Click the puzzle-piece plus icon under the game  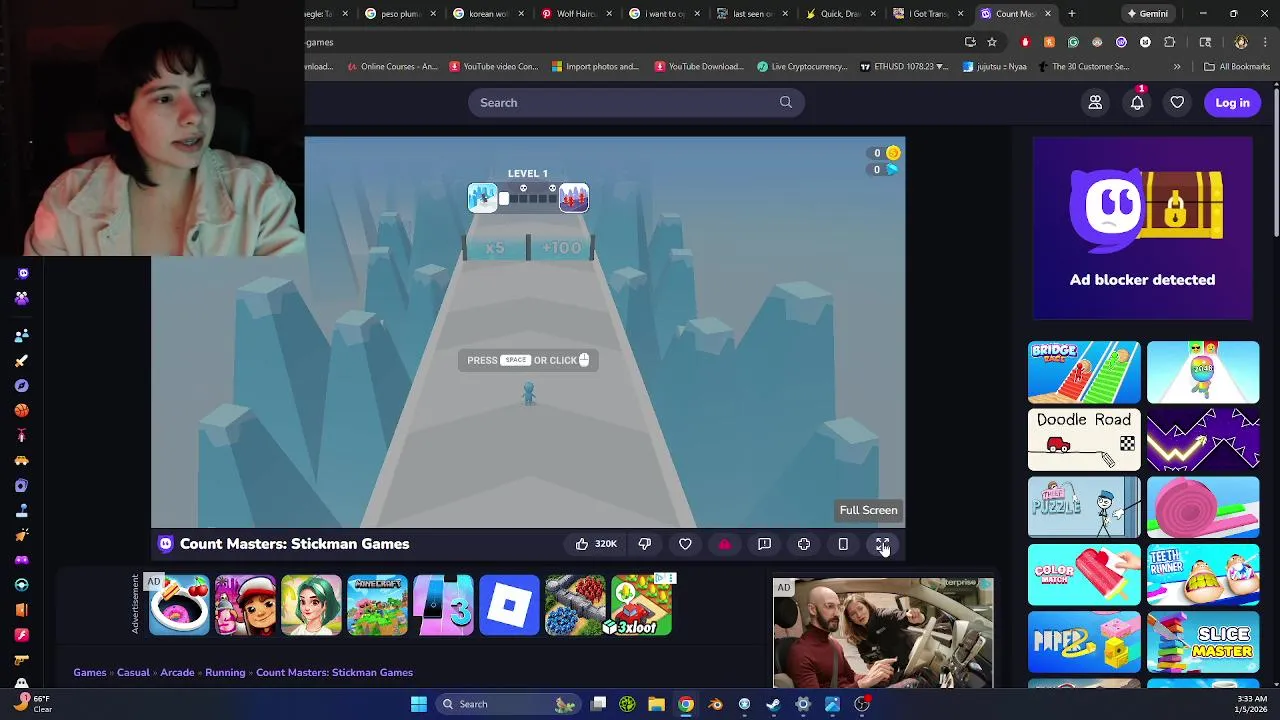pos(804,544)
